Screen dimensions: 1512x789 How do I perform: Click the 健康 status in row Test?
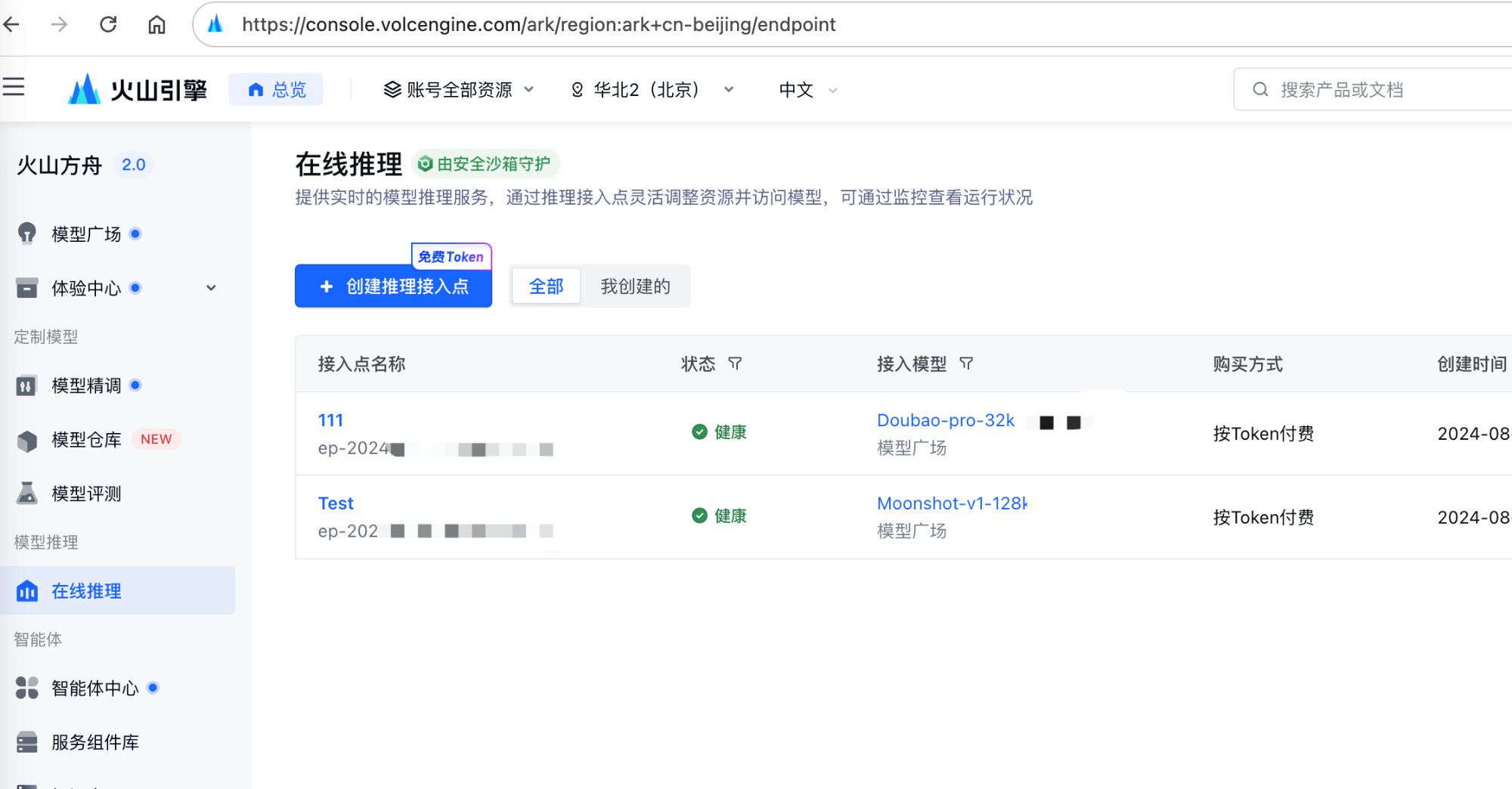click(x=720, y=516)
